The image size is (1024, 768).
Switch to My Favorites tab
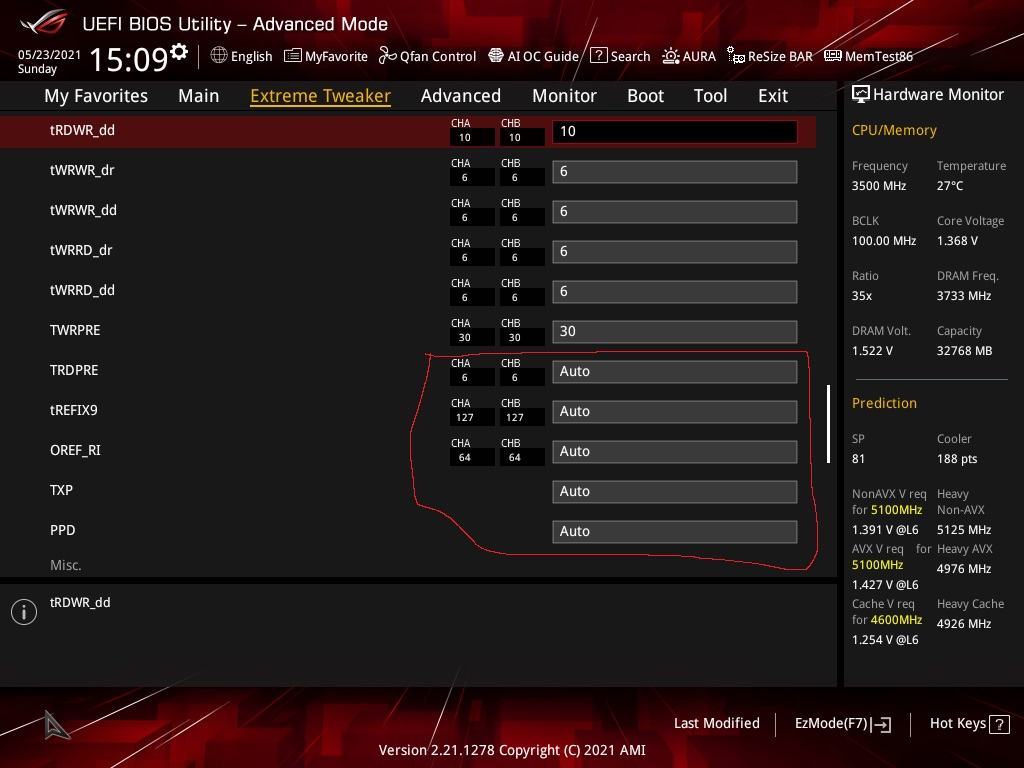pyautogui.click(x=96, y=96)
